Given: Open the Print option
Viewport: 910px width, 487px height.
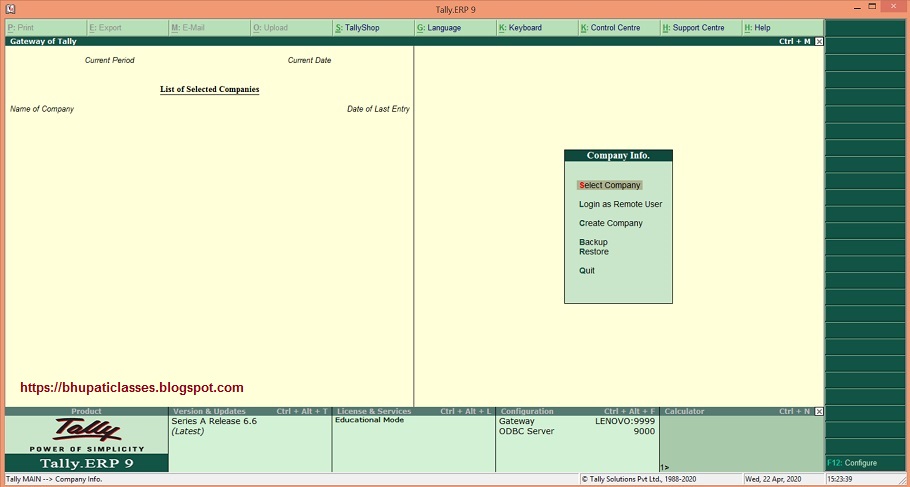Looking at the screenshot, I should click(46, 27).
